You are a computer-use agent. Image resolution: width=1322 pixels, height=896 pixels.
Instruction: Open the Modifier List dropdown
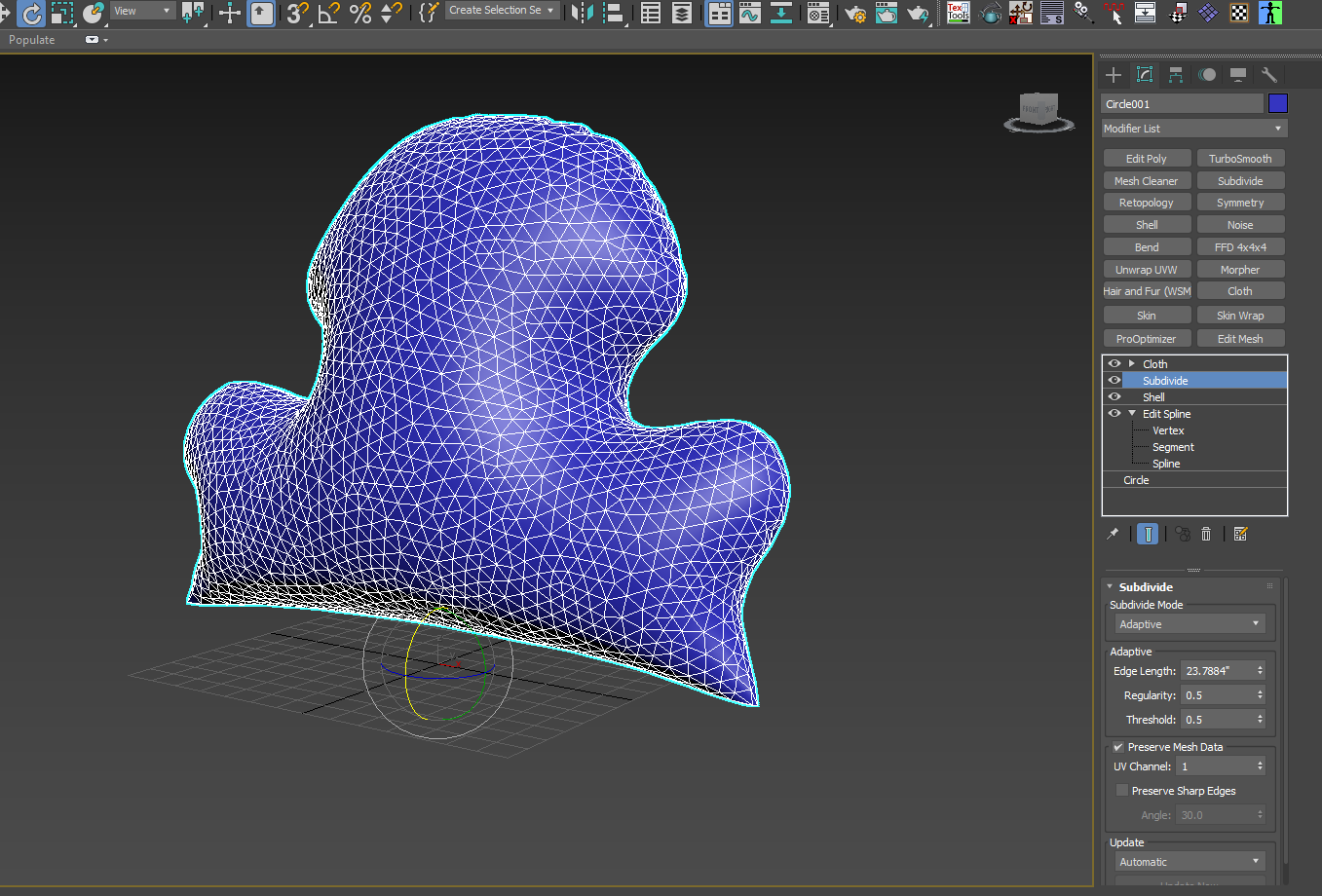pyautogui.click(x=1194, y=129)
